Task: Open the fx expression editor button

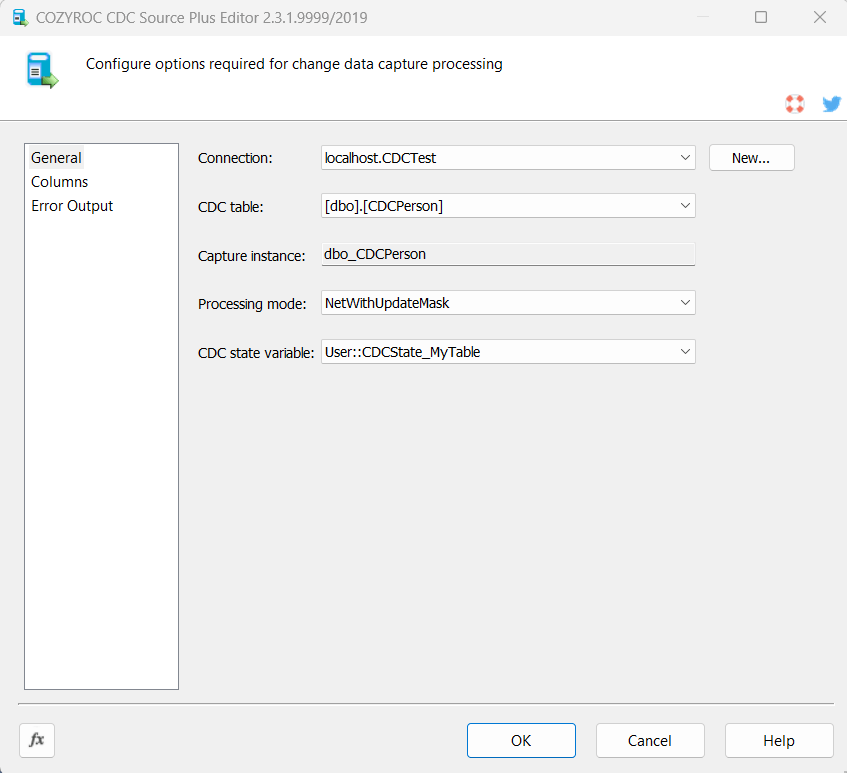Action: click(x=37, y=740)
